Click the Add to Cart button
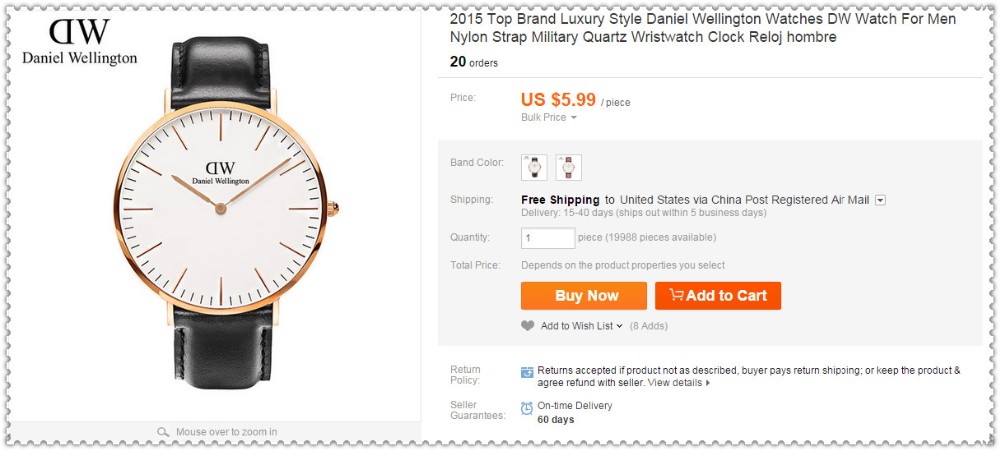This screenshot has width=1000, height=451. point(717,296)
